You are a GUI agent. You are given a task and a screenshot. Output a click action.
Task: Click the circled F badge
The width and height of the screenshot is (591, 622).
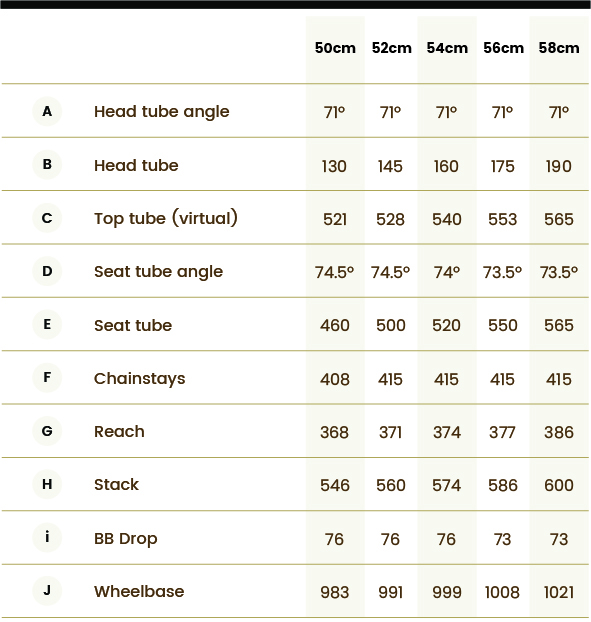47,377
